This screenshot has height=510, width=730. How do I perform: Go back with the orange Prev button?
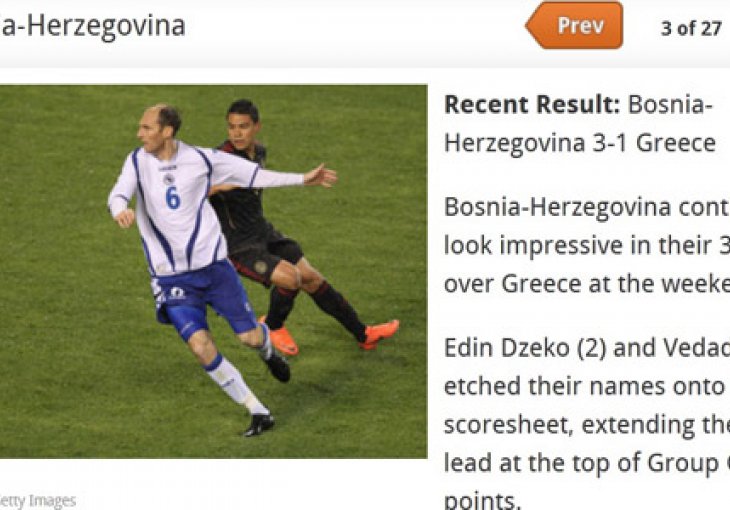click(575, 25)
